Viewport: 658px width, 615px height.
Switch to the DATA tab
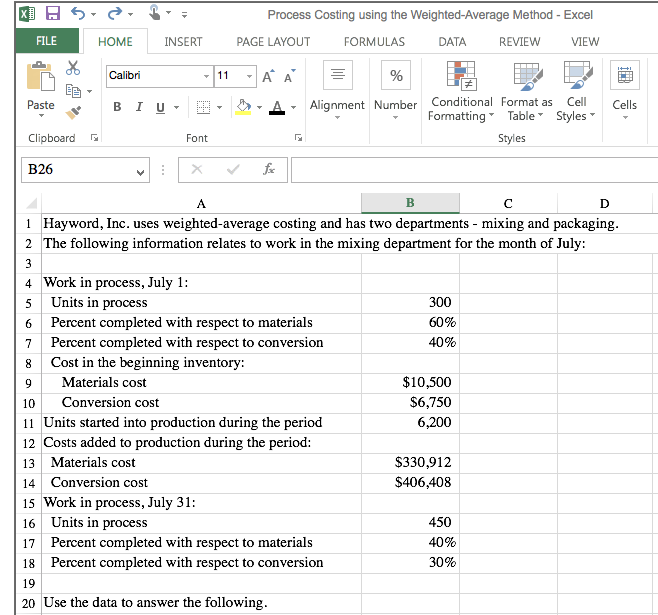(x=452, y=42)
